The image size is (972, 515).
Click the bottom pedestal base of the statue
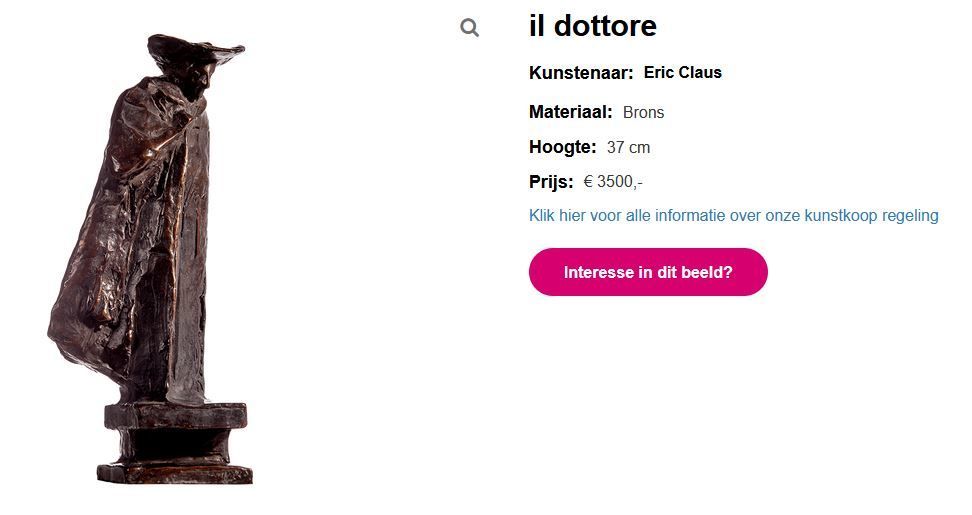pos(175,472)
